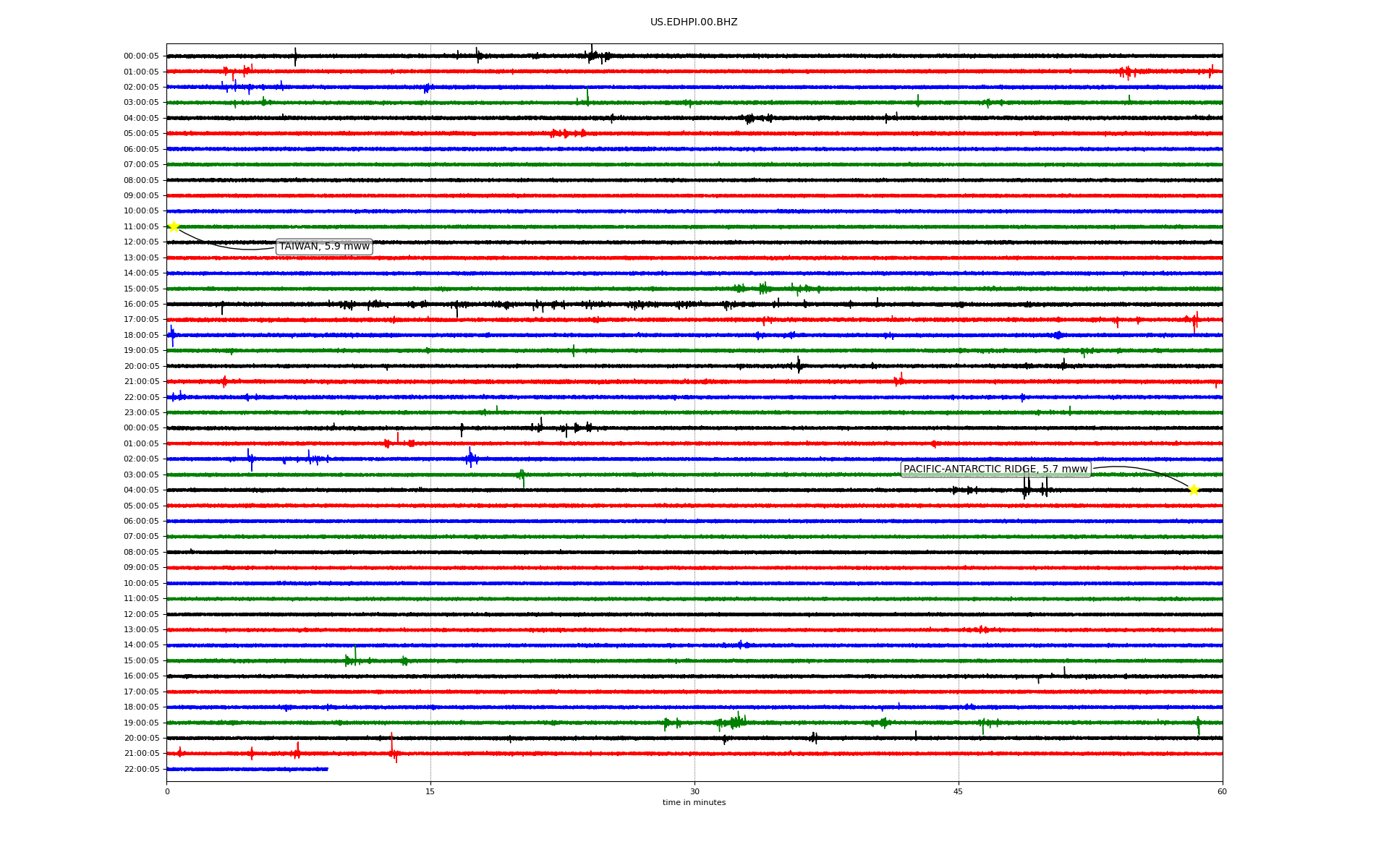Click the 23:00:05 row time label
The image size is (1389, 868).
pos(141,413)
